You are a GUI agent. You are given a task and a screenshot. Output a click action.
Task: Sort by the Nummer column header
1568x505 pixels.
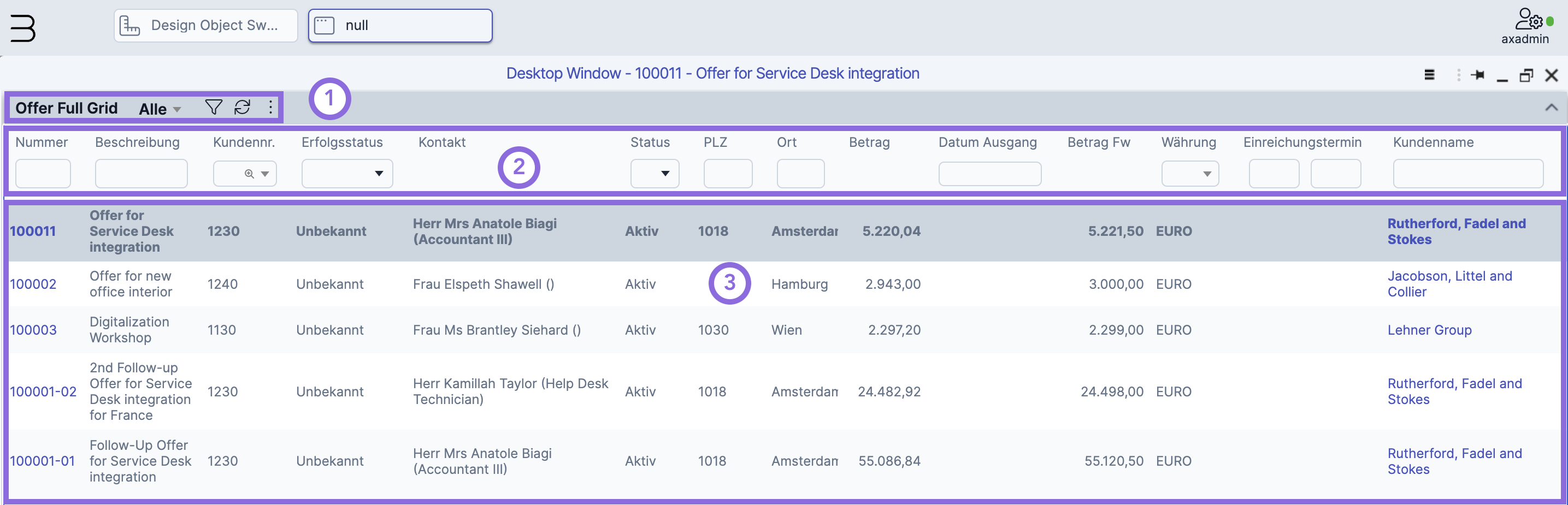[42, 142]
